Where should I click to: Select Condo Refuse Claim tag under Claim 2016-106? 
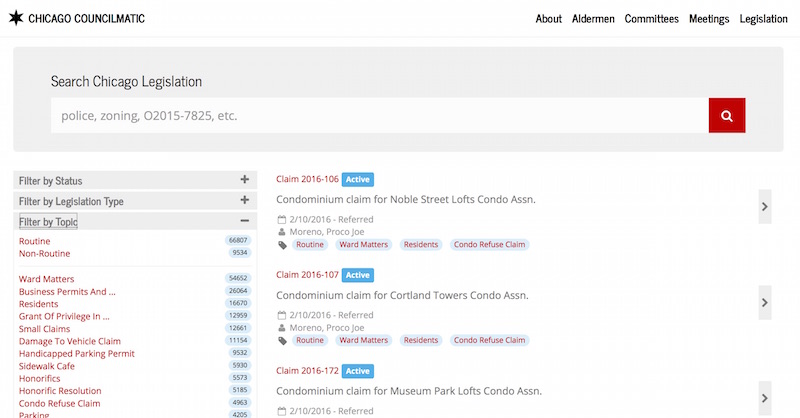click(489, 244)
